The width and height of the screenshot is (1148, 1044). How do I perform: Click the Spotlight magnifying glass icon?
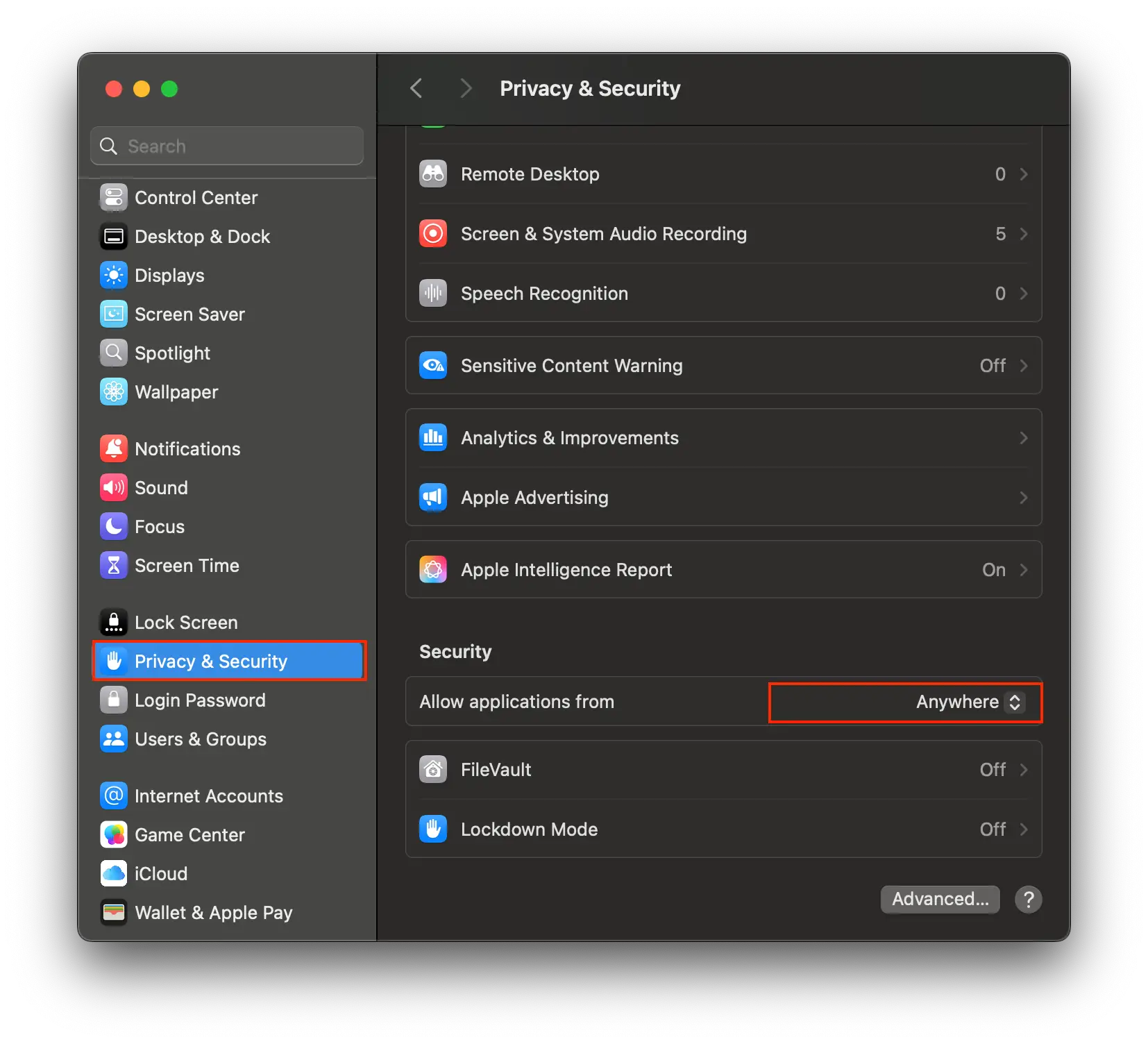pyautogui.click(x=113, y=353)
